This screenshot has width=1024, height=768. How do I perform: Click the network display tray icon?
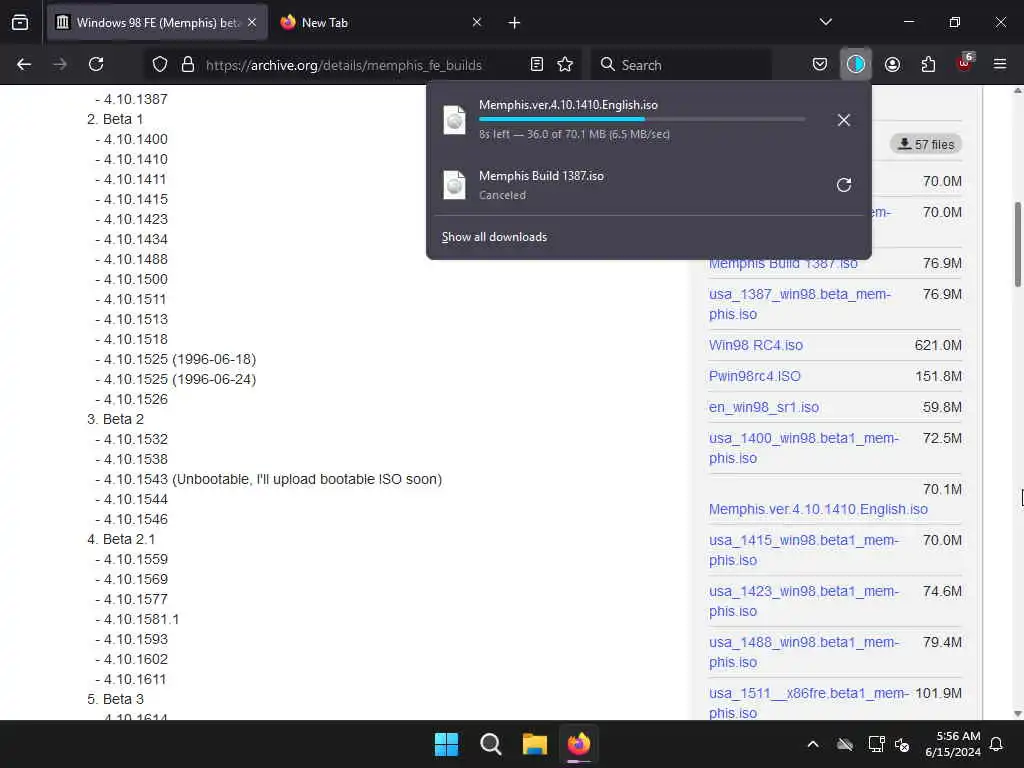point(876,744)
